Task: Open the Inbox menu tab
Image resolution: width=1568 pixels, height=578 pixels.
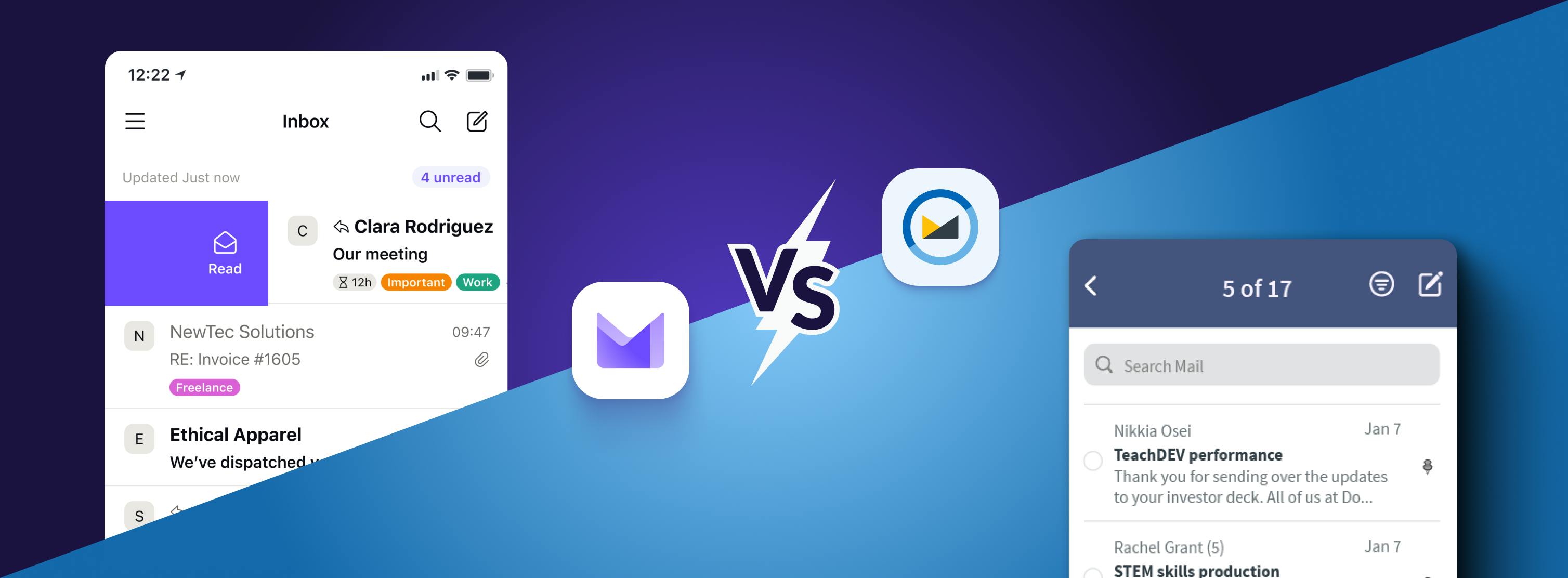Action: [135, 119]
